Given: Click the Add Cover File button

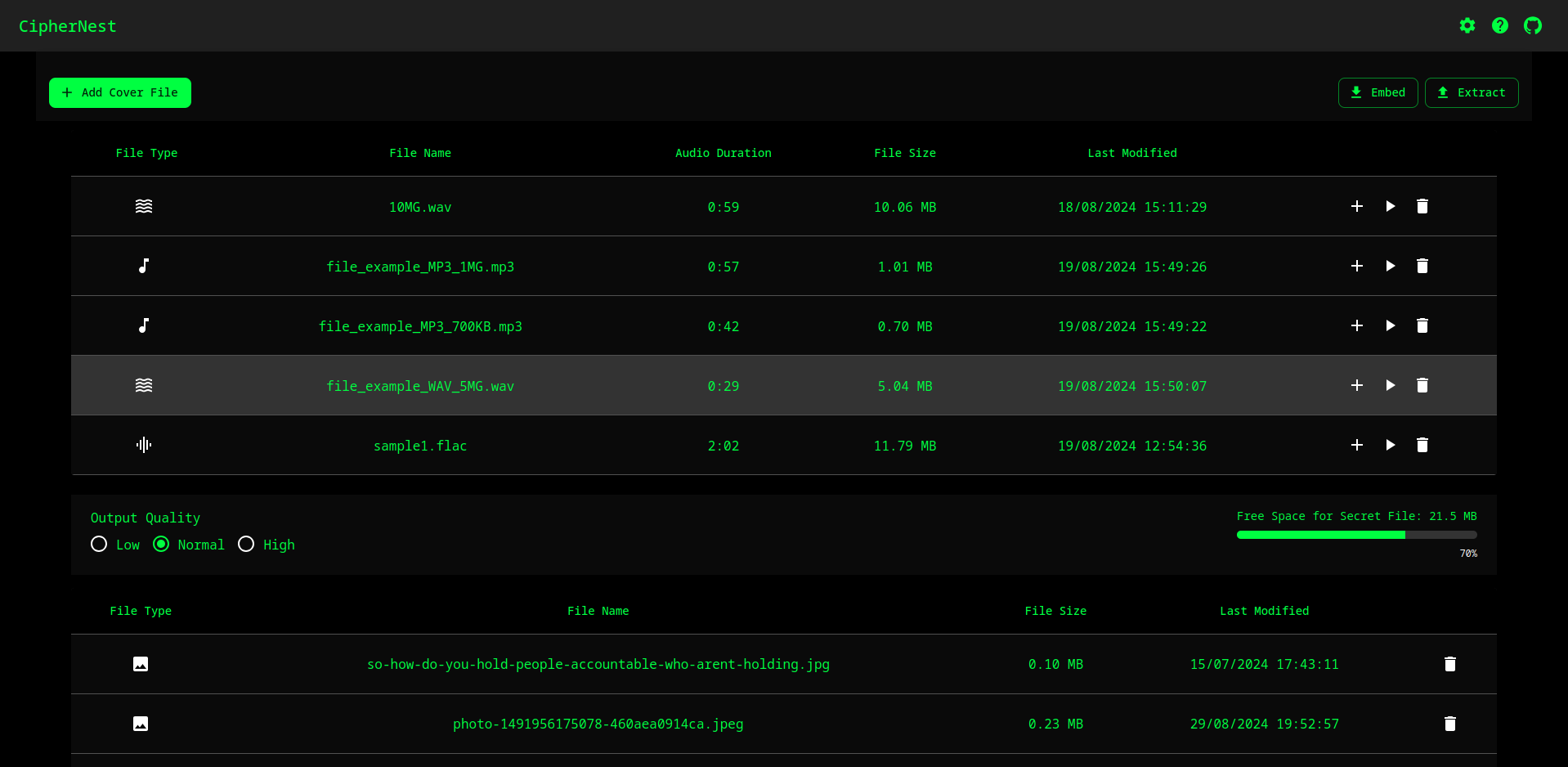Looking at the screenshot, I should point(120,92).
